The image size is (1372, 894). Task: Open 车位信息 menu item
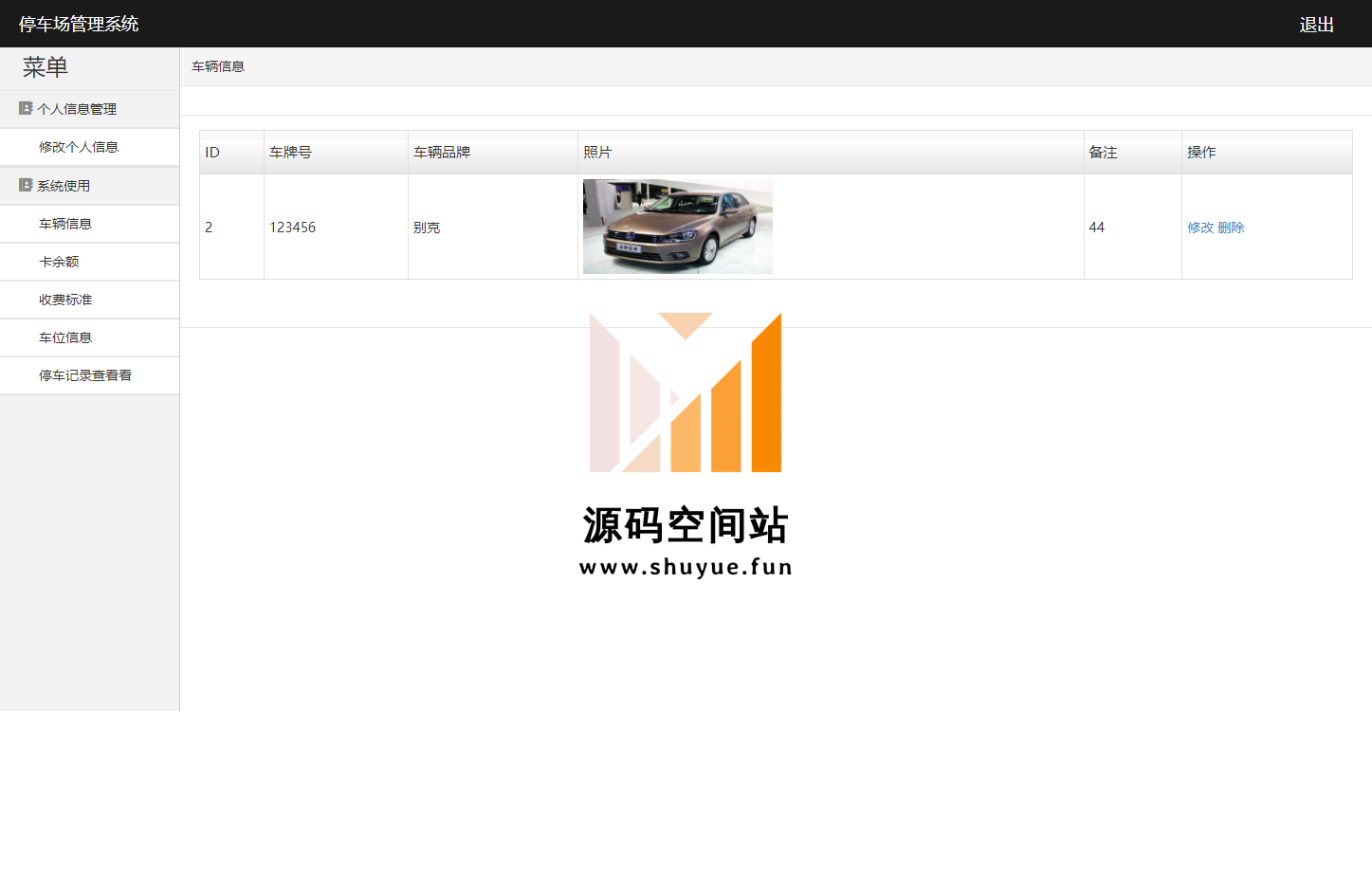pos(89,338)
